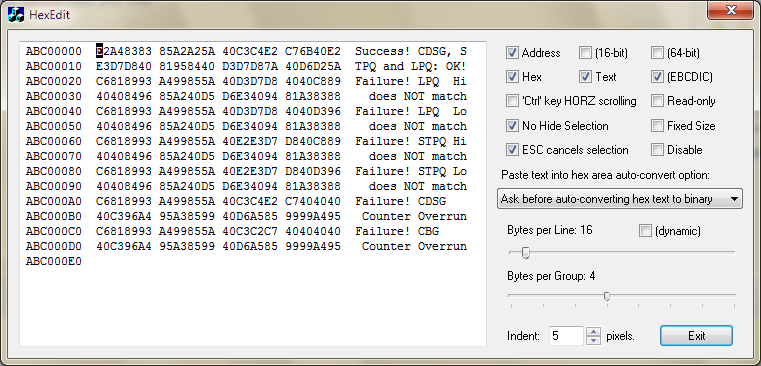Check the Disable checkbox
761x366 pixels.
click(x=657, y=150)
